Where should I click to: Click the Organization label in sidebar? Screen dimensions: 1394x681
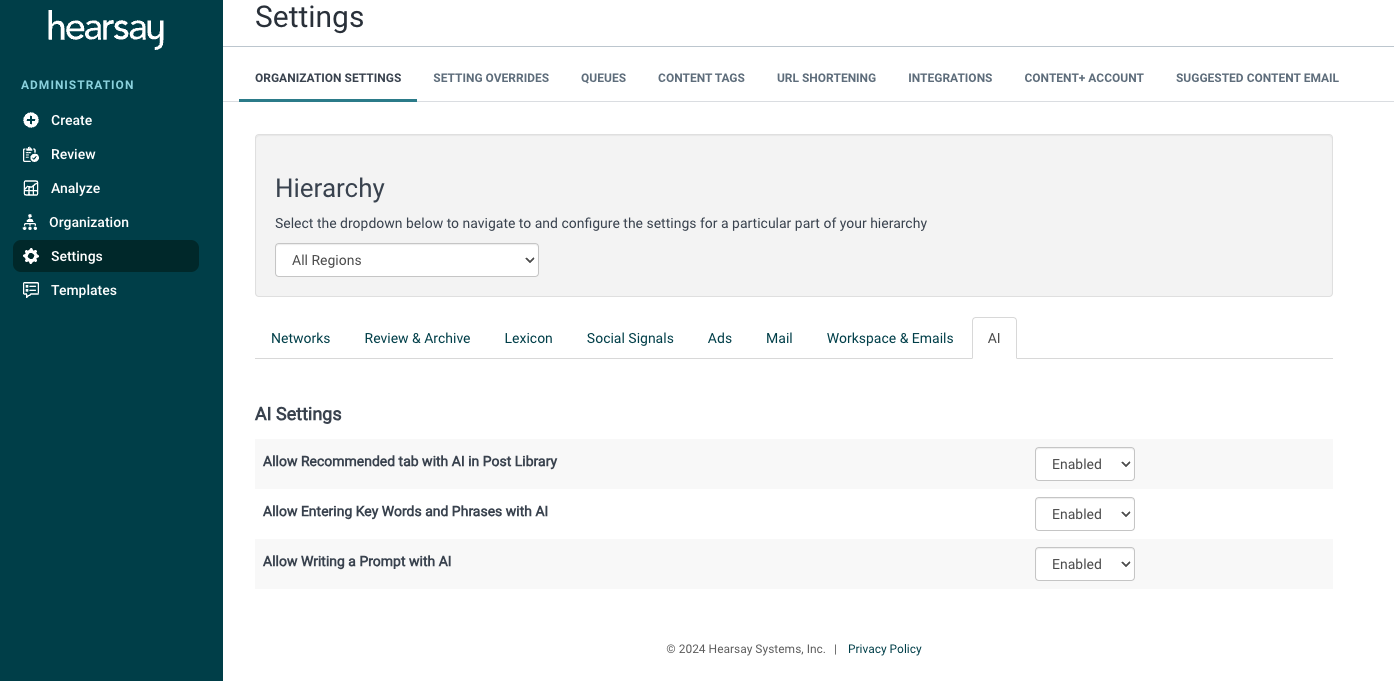pos(89,222)
